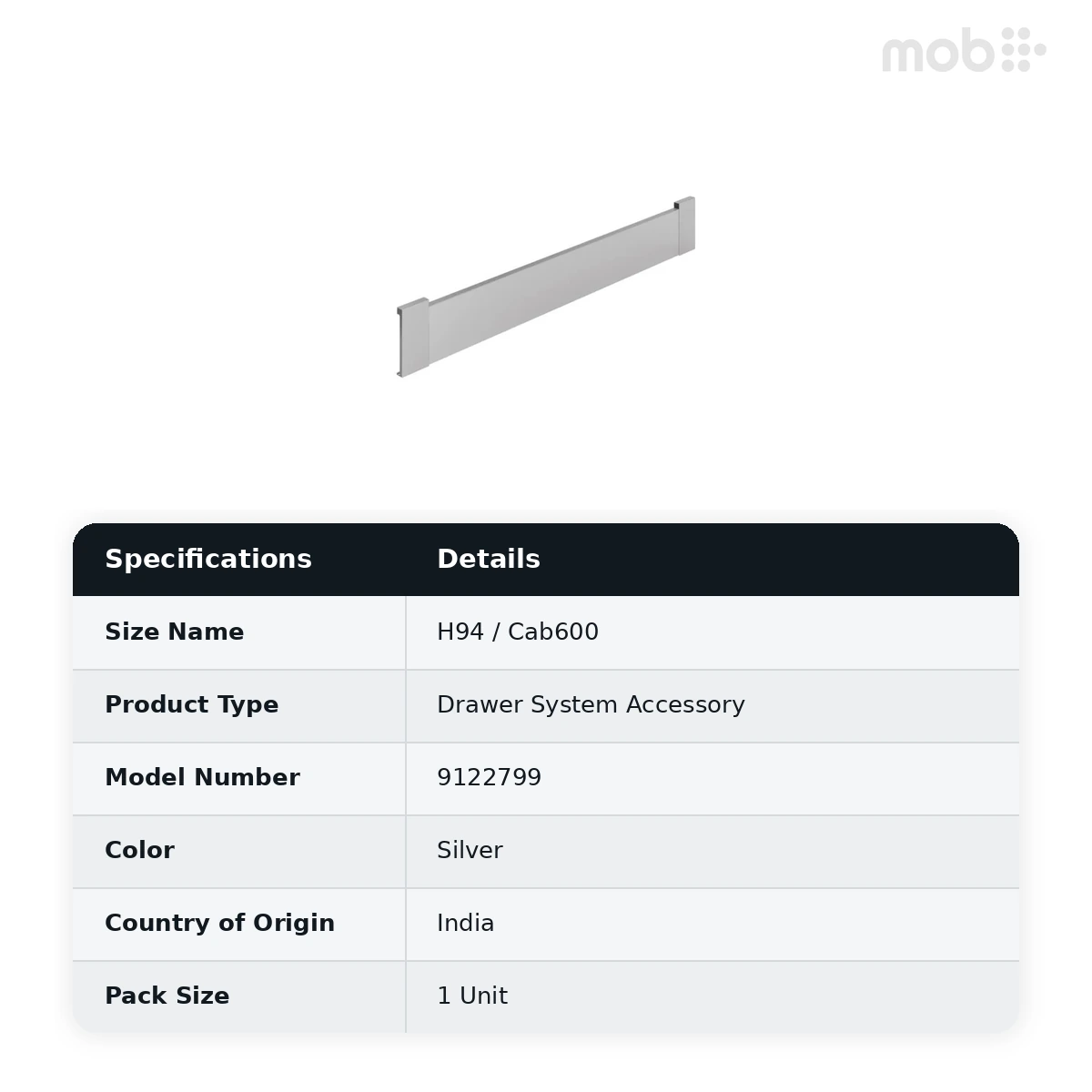Select the drawer panel product image
The width and height of the screenshot is (1092, 1092).
tap(546, 287)
